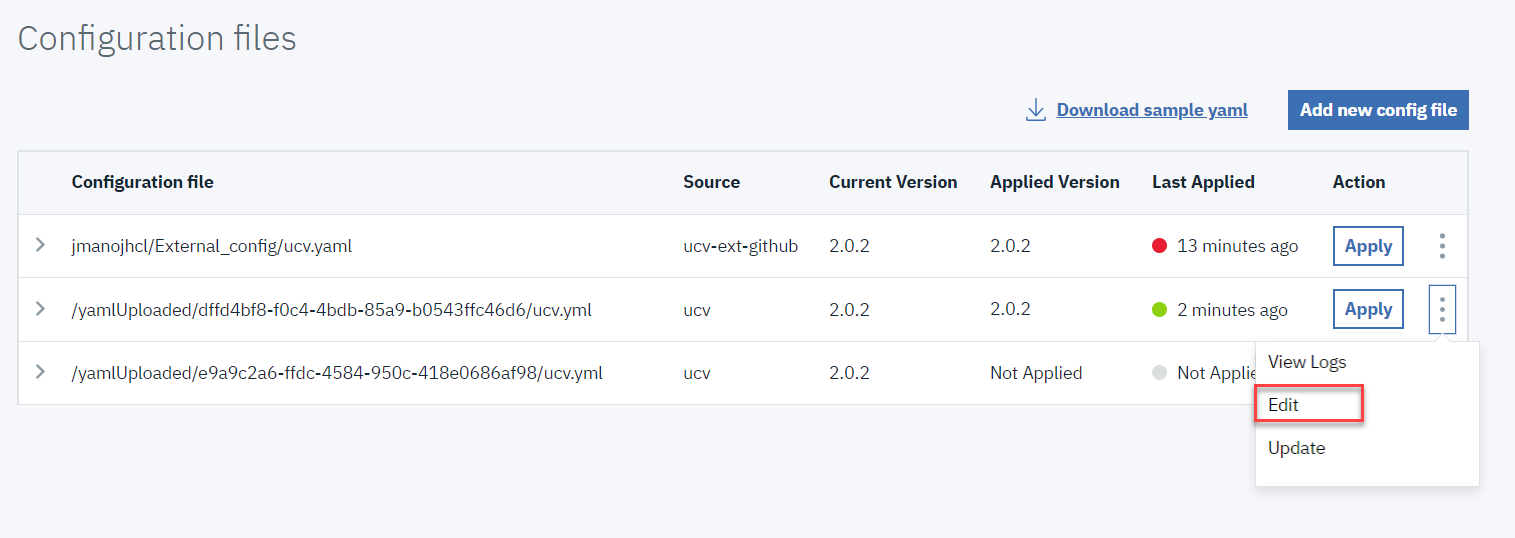Expand the dffd4bf8 ucv.yml row details
This screenshot has width=1515, height=538.
[x=40, y=309]
